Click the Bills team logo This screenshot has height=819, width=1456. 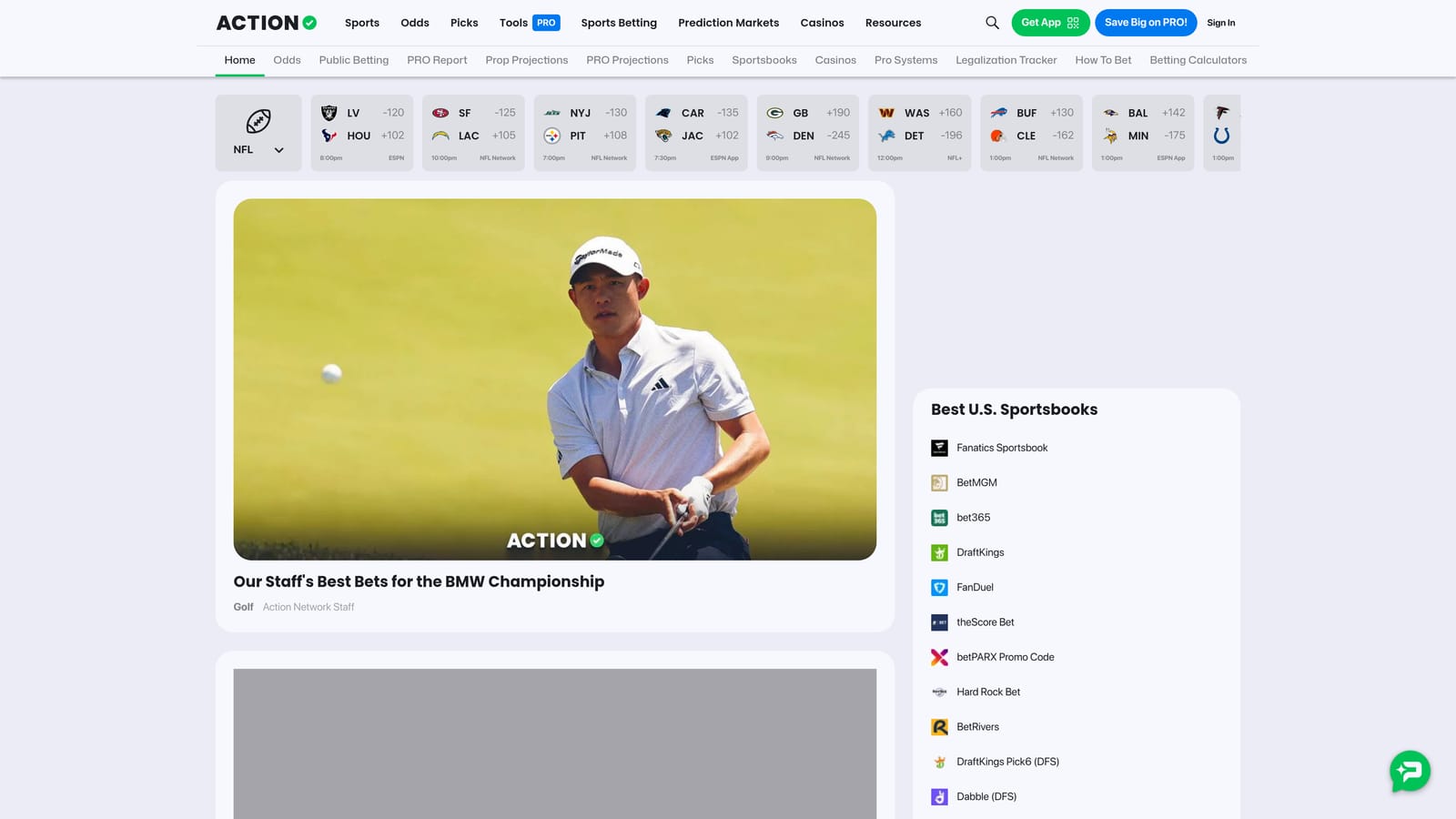998,113
